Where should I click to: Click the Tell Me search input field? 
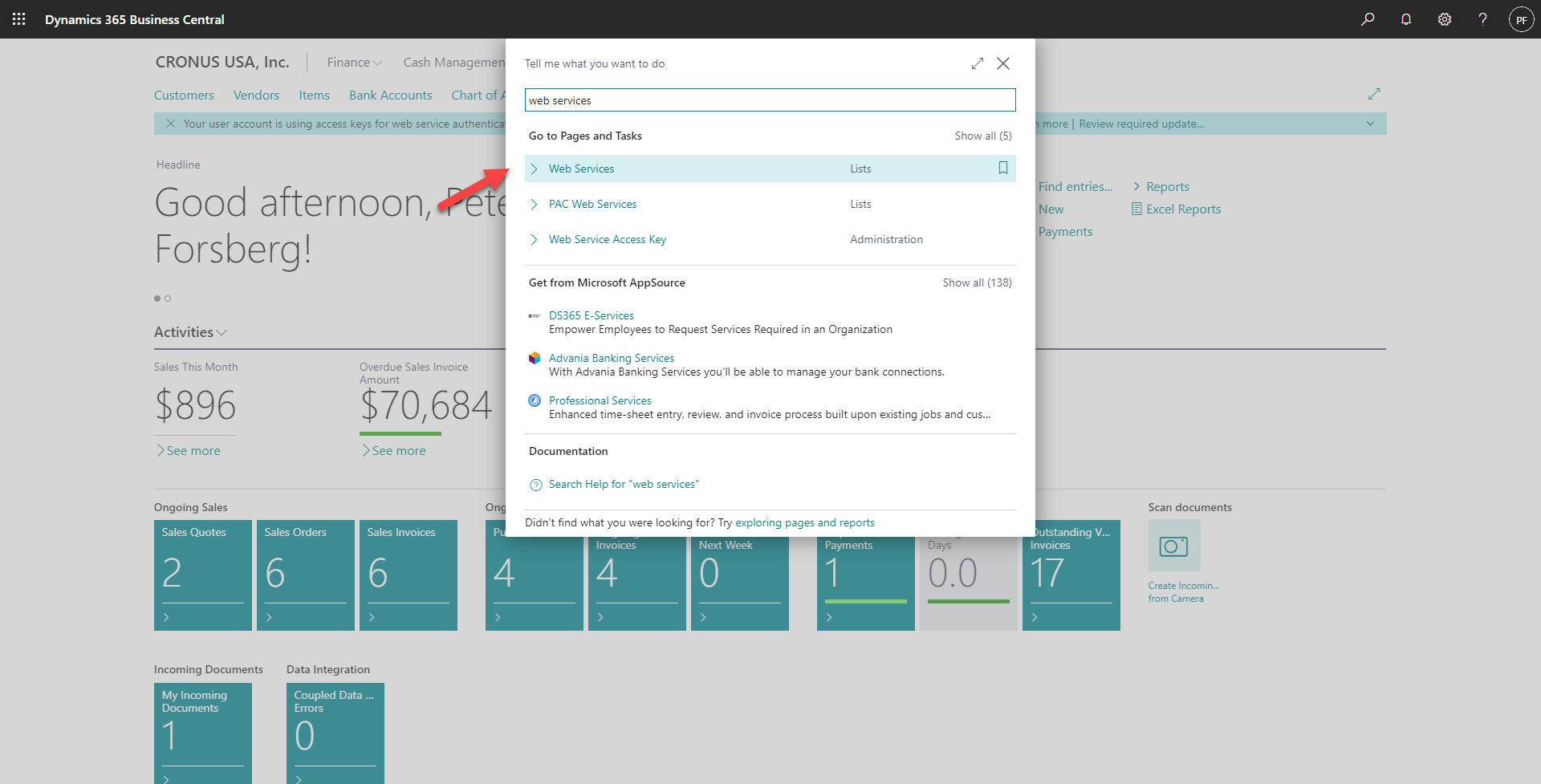tap(770, 100)
